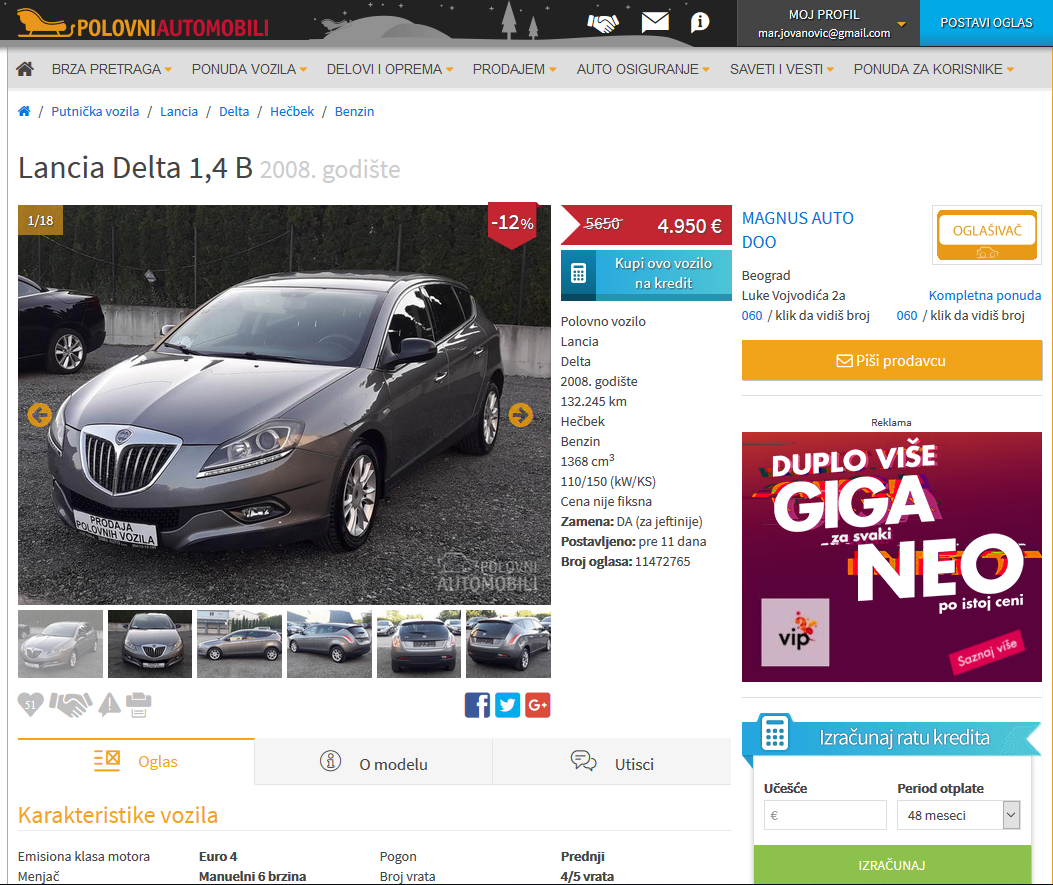The width and height of the screenshot is (1053, 885).
Task: Share listing on Google Plus
Action: click(x=537, y=705)
